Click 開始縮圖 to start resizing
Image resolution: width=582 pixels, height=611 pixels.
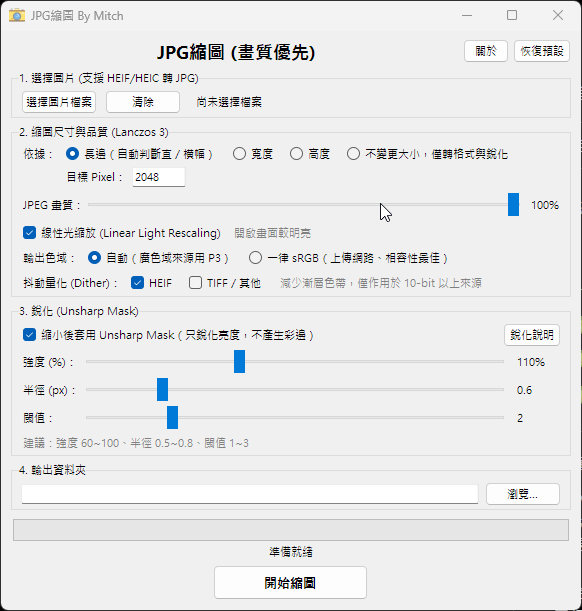(x=290, y=583)
